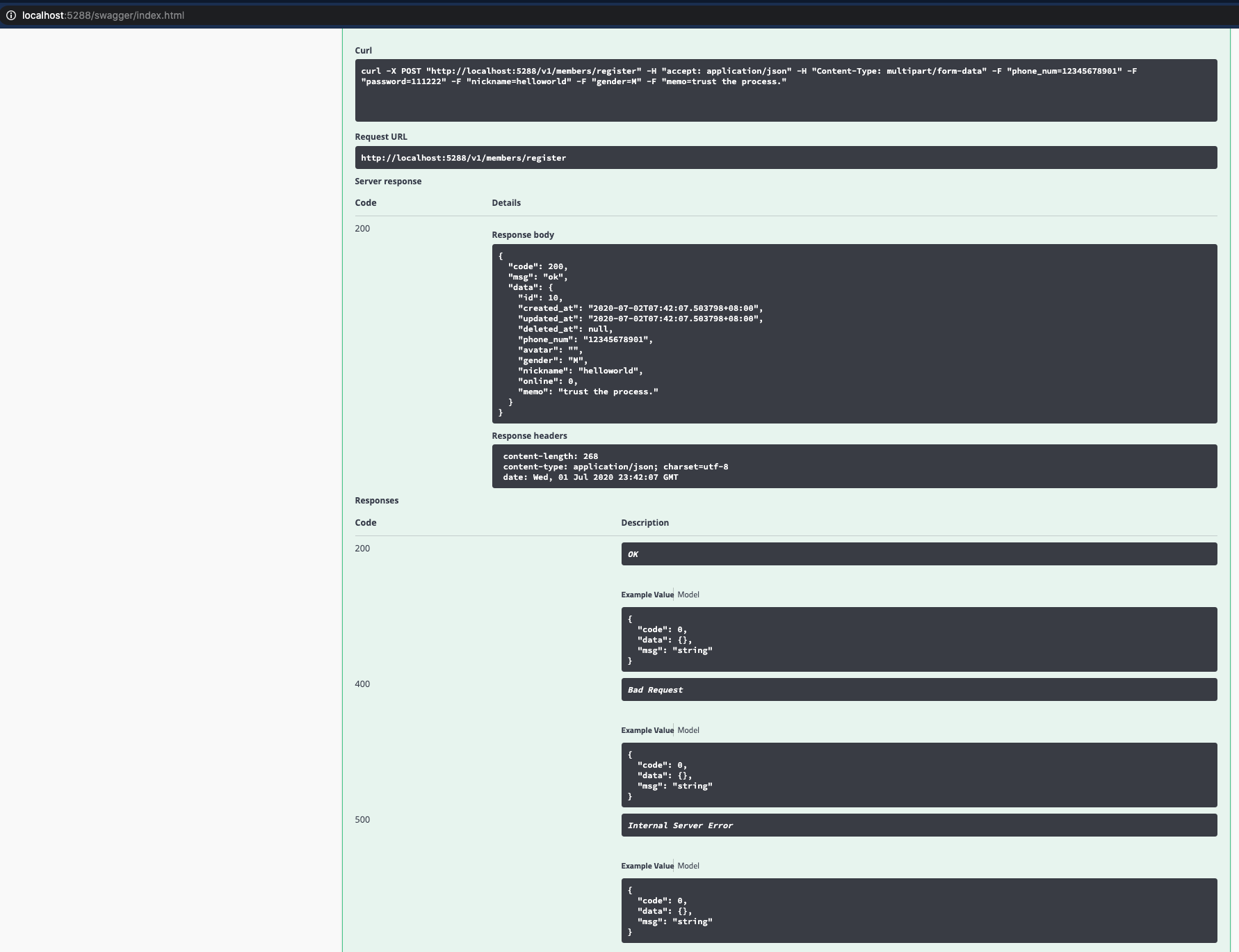The image size is (1239, 952).
Task: Switch to Model tab under 400 response
Action: coord(688,730)
